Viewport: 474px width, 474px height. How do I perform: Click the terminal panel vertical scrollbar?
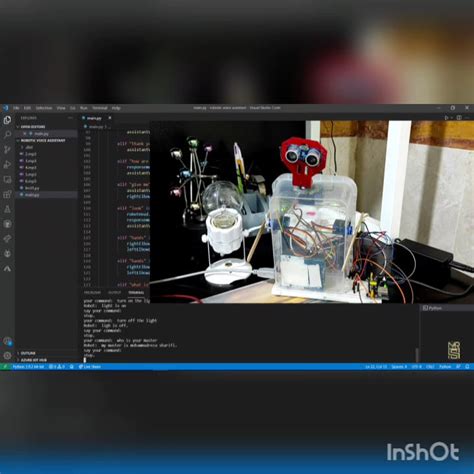(x=417, y=355)
